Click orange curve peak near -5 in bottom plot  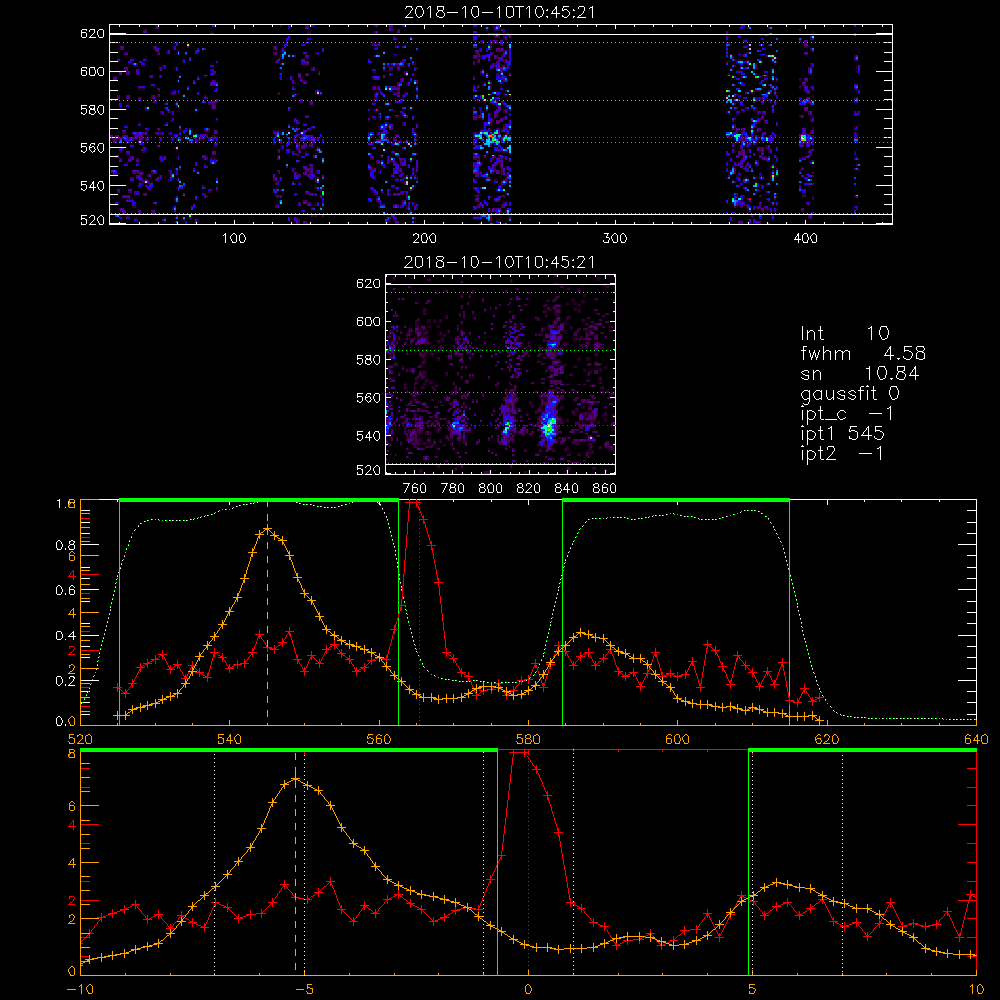coord(295,779)
